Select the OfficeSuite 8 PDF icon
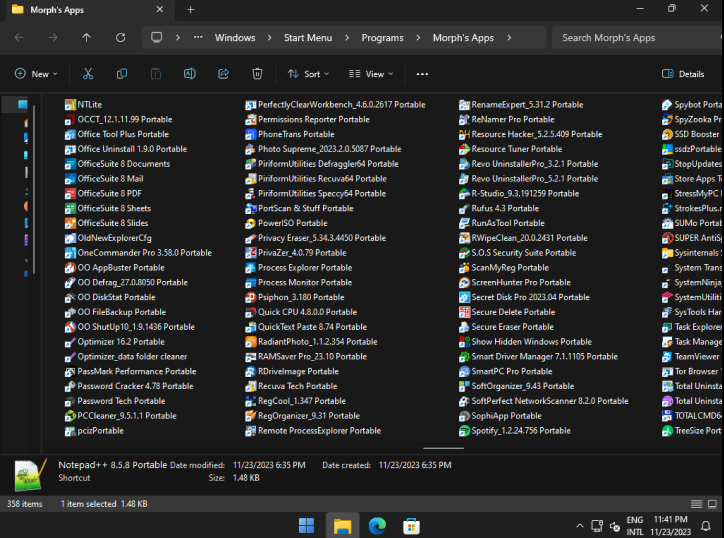This screenshot has height=538, width=724. 70,194
